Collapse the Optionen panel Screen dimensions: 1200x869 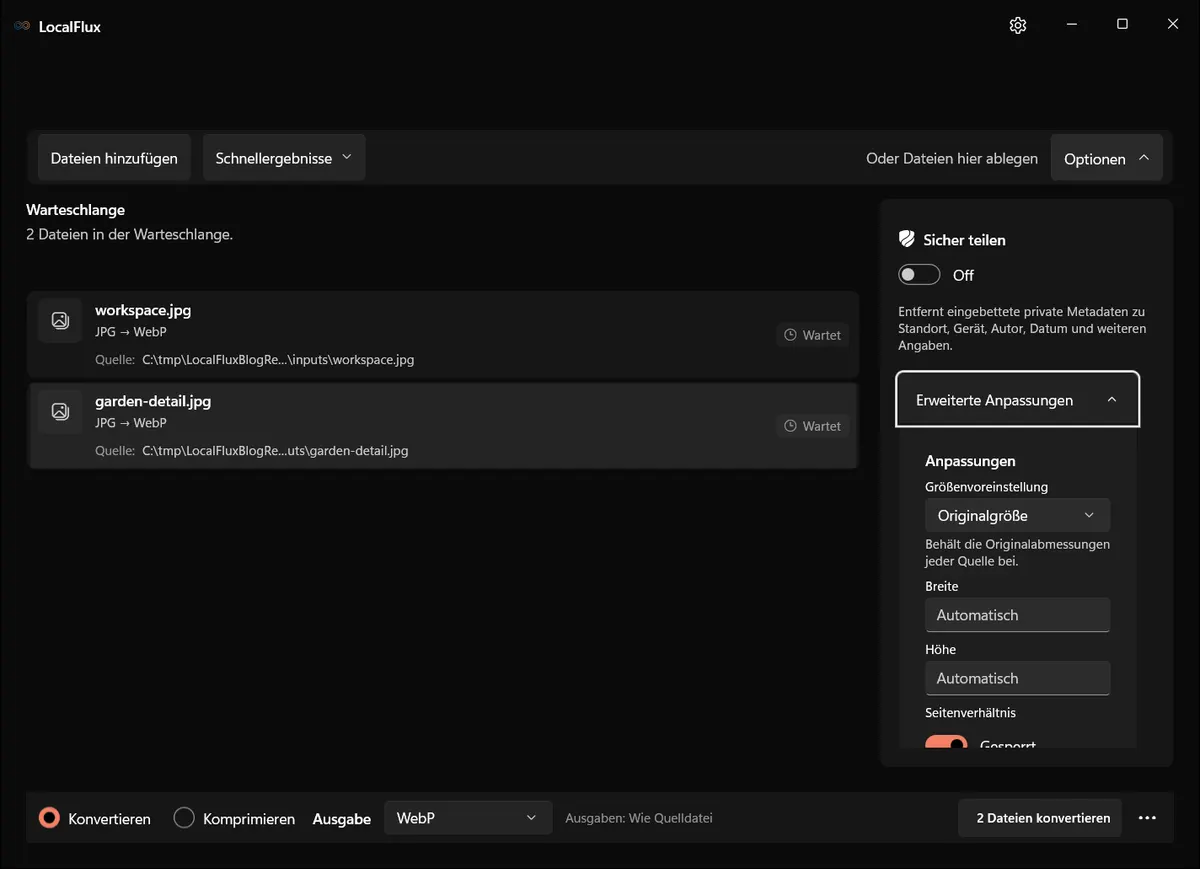(x=1107, y=158)
